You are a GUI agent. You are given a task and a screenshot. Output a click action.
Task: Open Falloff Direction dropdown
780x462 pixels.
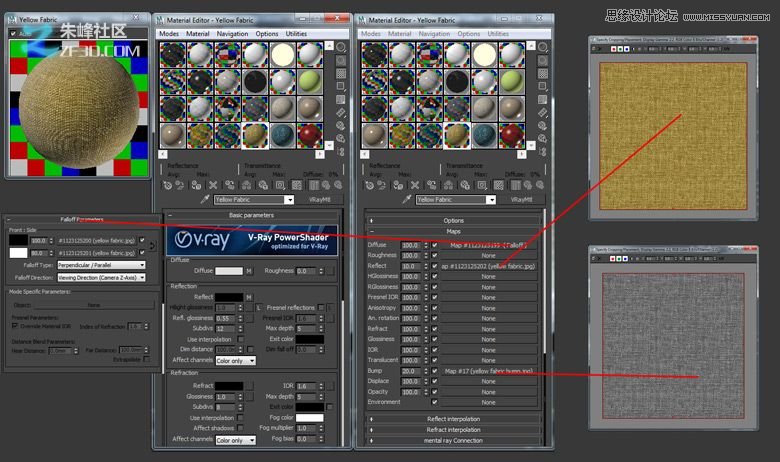101,277
